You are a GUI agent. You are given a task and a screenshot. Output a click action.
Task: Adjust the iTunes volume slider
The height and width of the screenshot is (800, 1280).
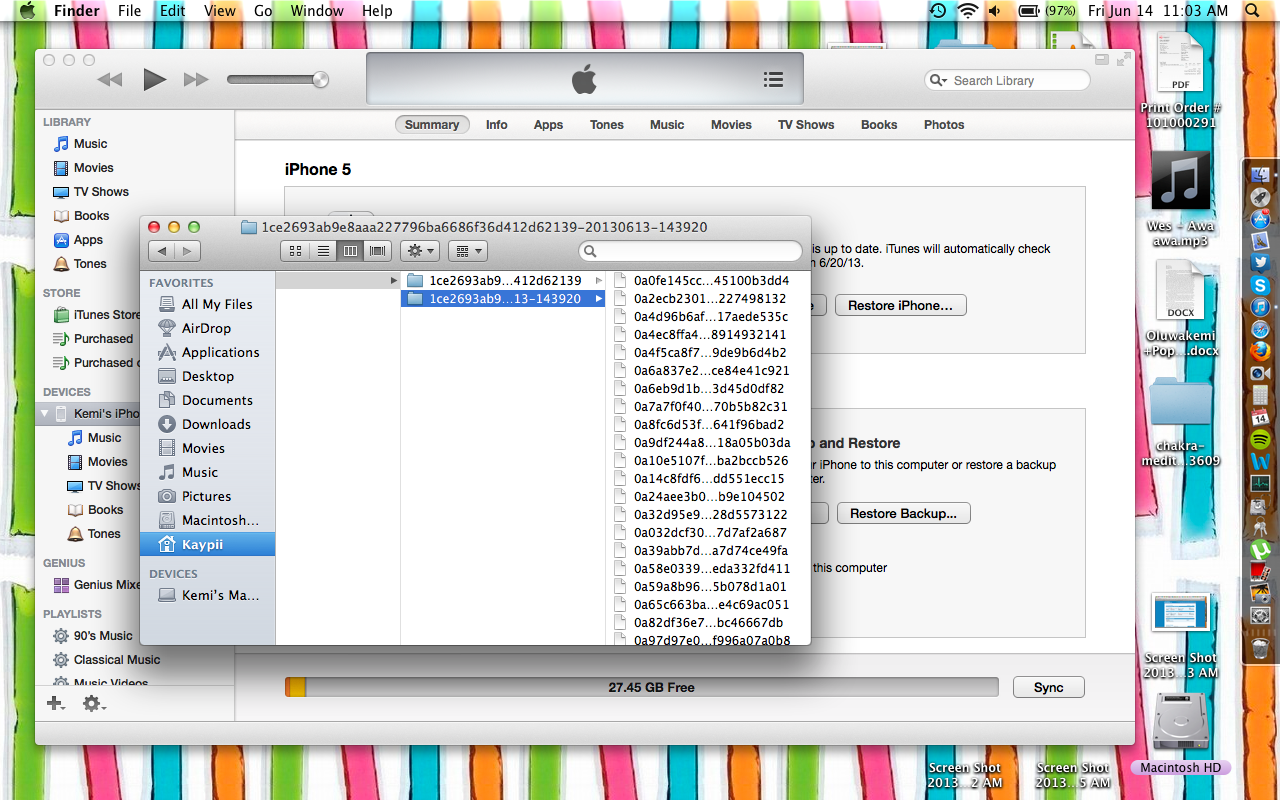[278, 80]
